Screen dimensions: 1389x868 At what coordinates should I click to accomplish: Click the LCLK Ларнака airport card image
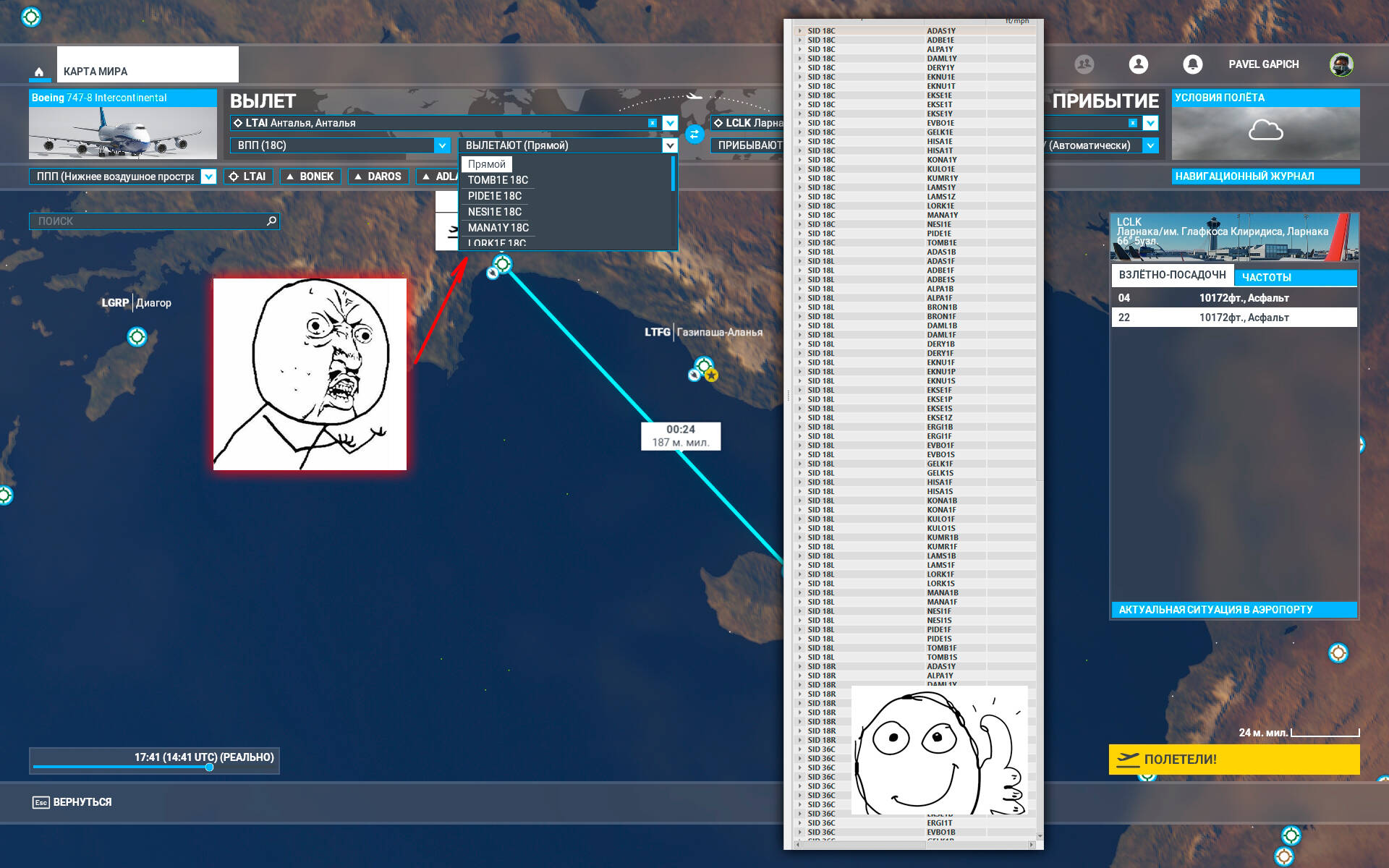click(x=1234, y=237)
